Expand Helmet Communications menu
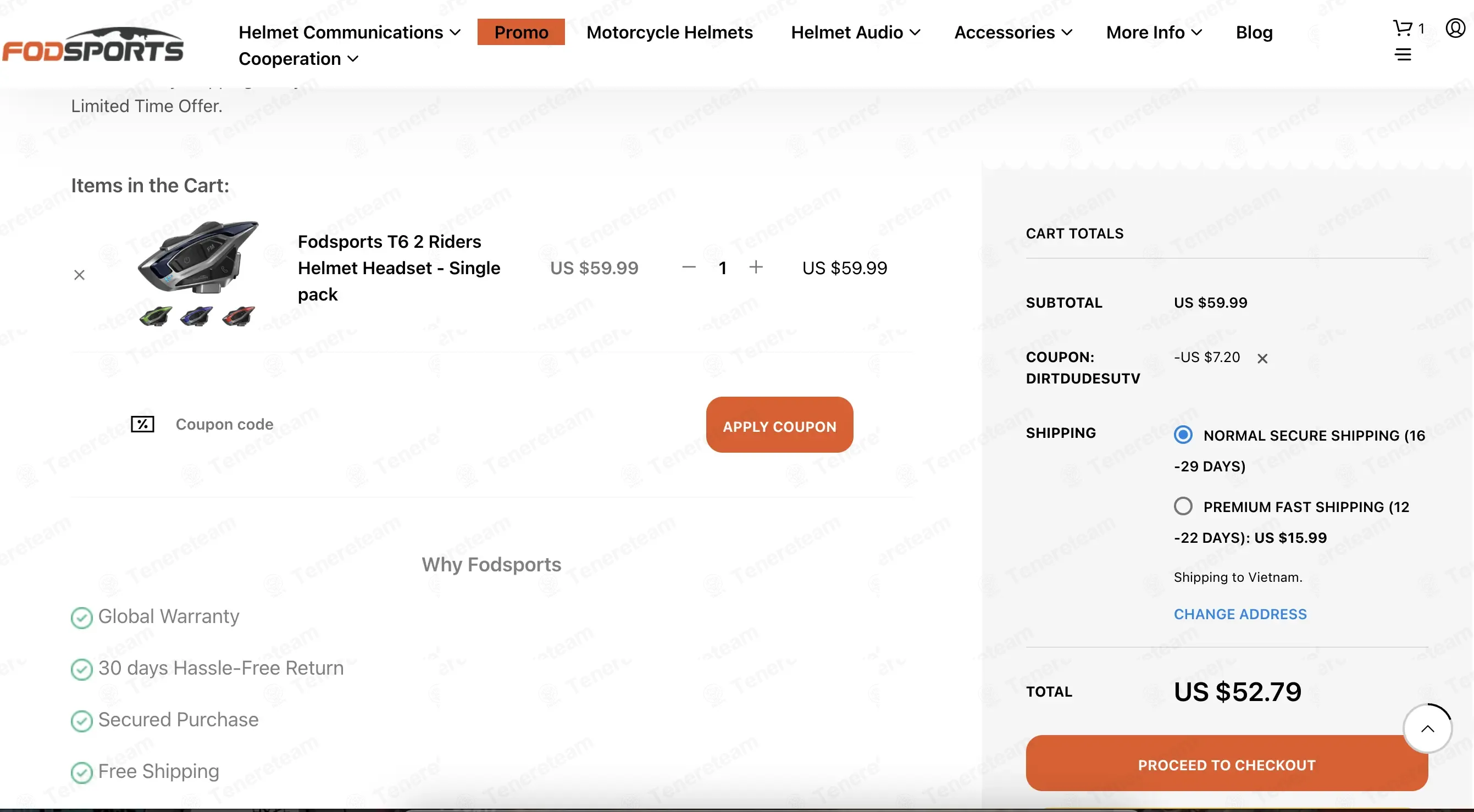 (x=350, y=32)
